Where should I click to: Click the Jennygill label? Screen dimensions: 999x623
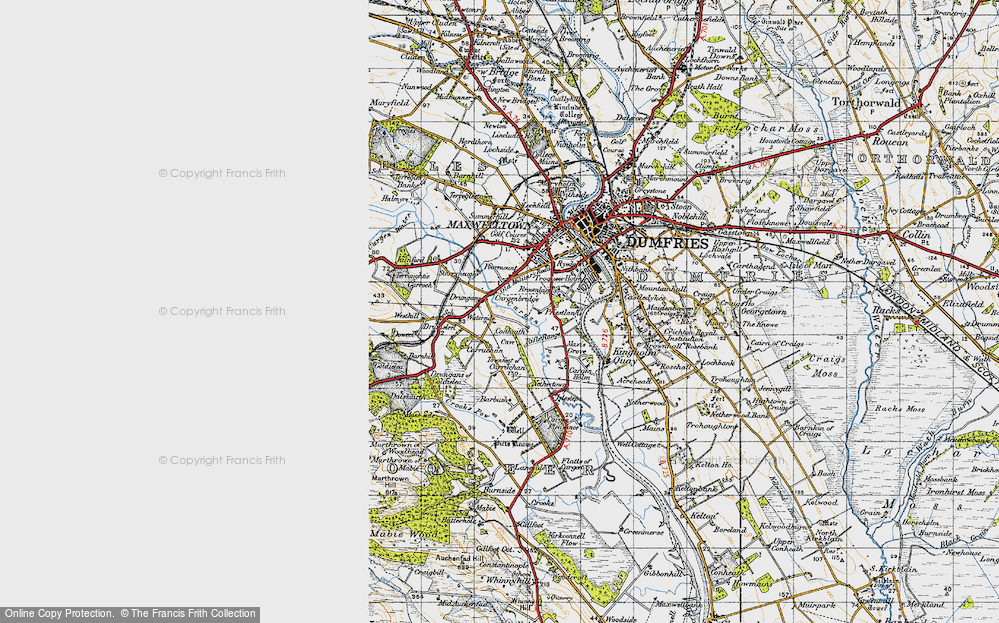(774, 389)
